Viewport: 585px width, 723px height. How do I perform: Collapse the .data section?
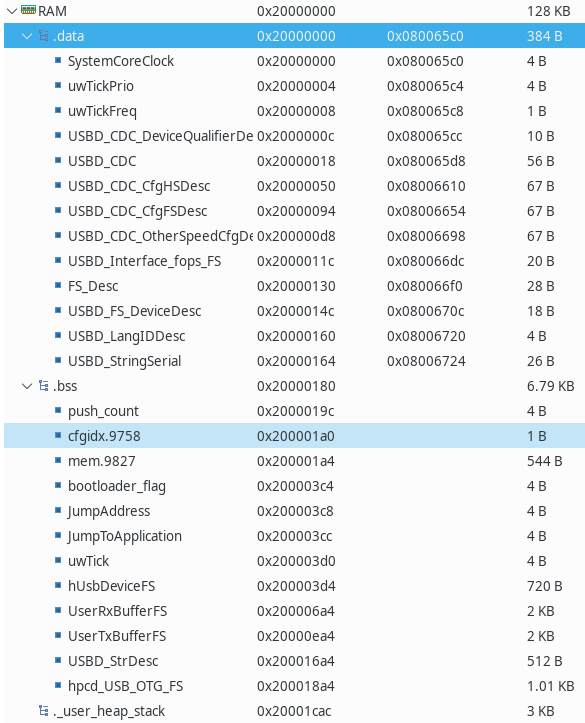pyautogui.click(x=27, y=36)
